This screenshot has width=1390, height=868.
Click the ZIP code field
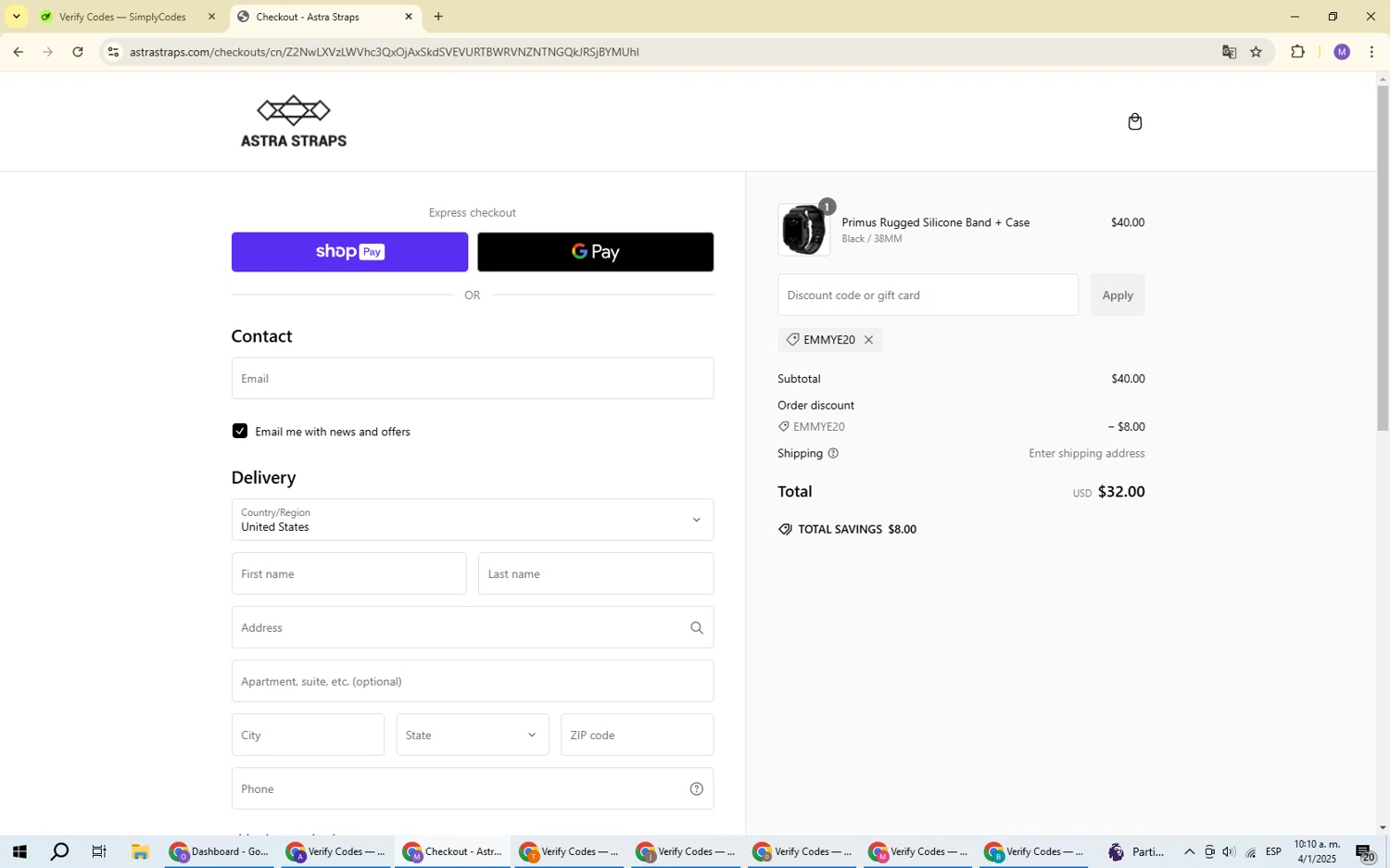[x=638, y=736]
